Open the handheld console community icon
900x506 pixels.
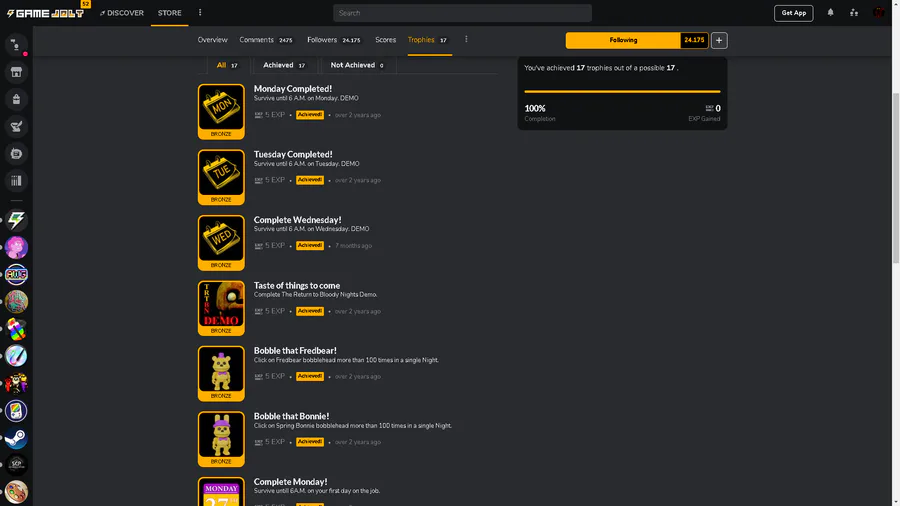tap(16, 411)
